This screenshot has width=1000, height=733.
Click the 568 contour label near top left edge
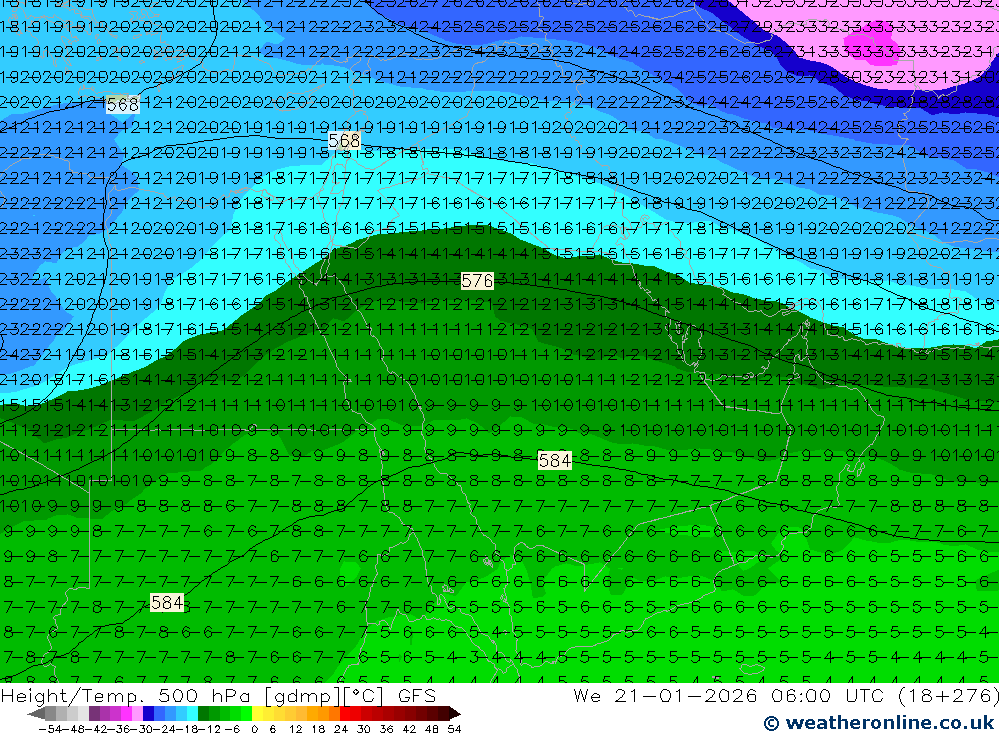(122, 105)
